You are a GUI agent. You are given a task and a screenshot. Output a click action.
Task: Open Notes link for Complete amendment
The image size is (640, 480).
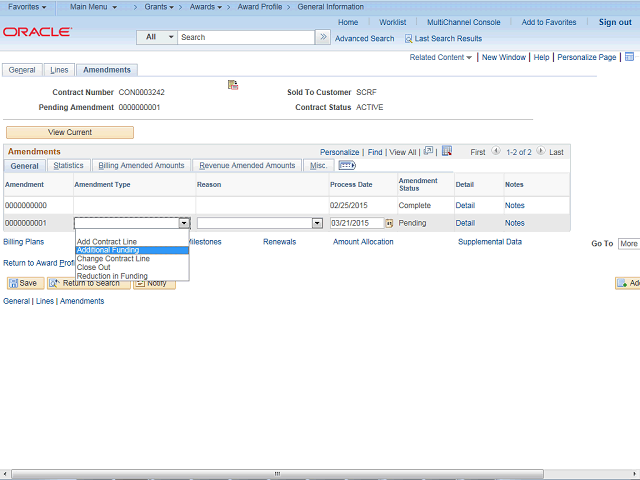(514, 205)
